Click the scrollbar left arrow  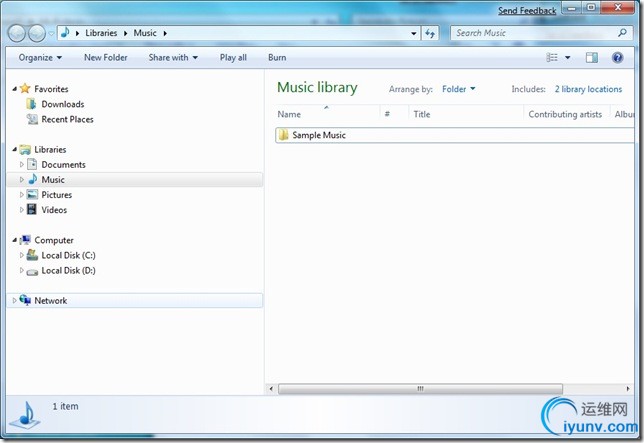tap(271, 388)
